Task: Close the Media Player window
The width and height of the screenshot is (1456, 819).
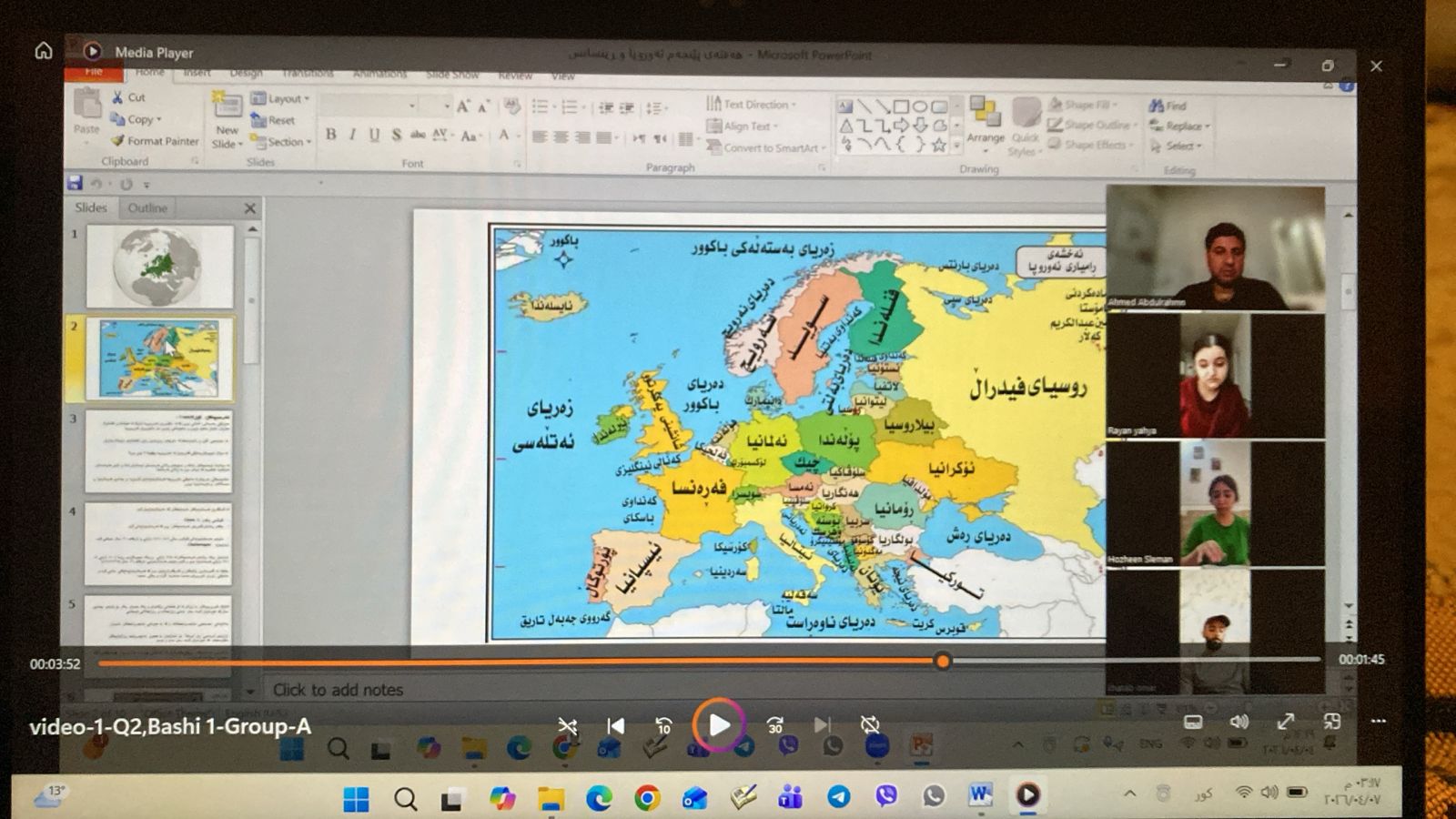Action: (x=1376, y=66)
